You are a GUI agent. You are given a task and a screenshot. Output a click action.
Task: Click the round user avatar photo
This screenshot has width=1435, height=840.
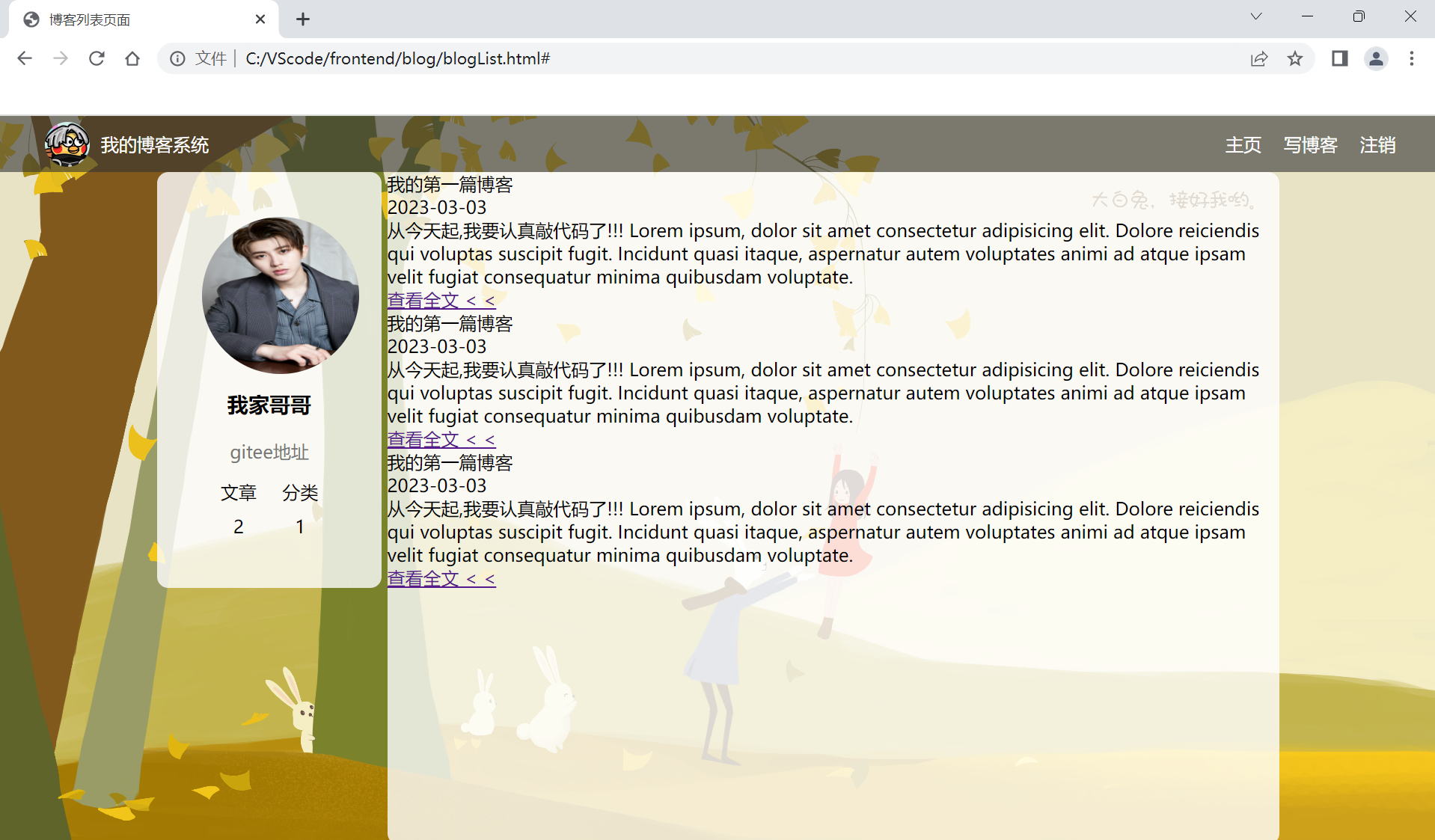point(281,295)
